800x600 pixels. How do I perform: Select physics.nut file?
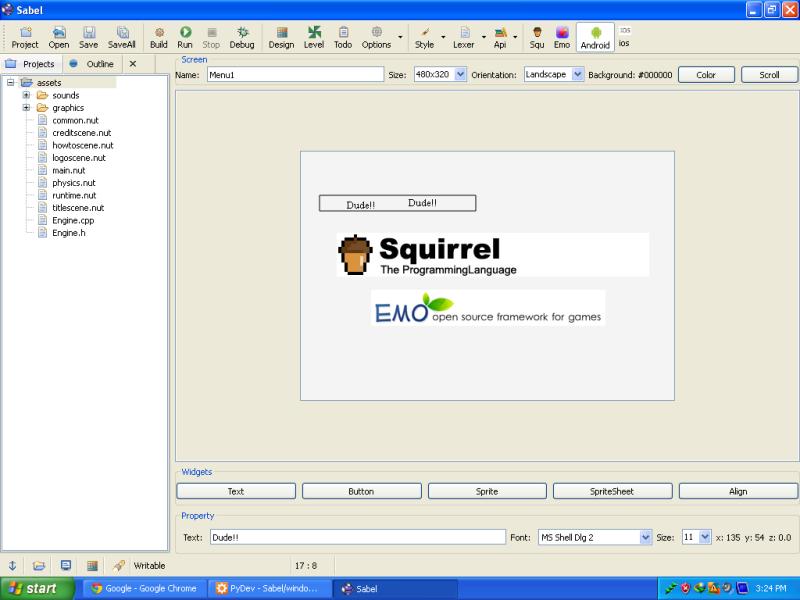tap(73, 183)
